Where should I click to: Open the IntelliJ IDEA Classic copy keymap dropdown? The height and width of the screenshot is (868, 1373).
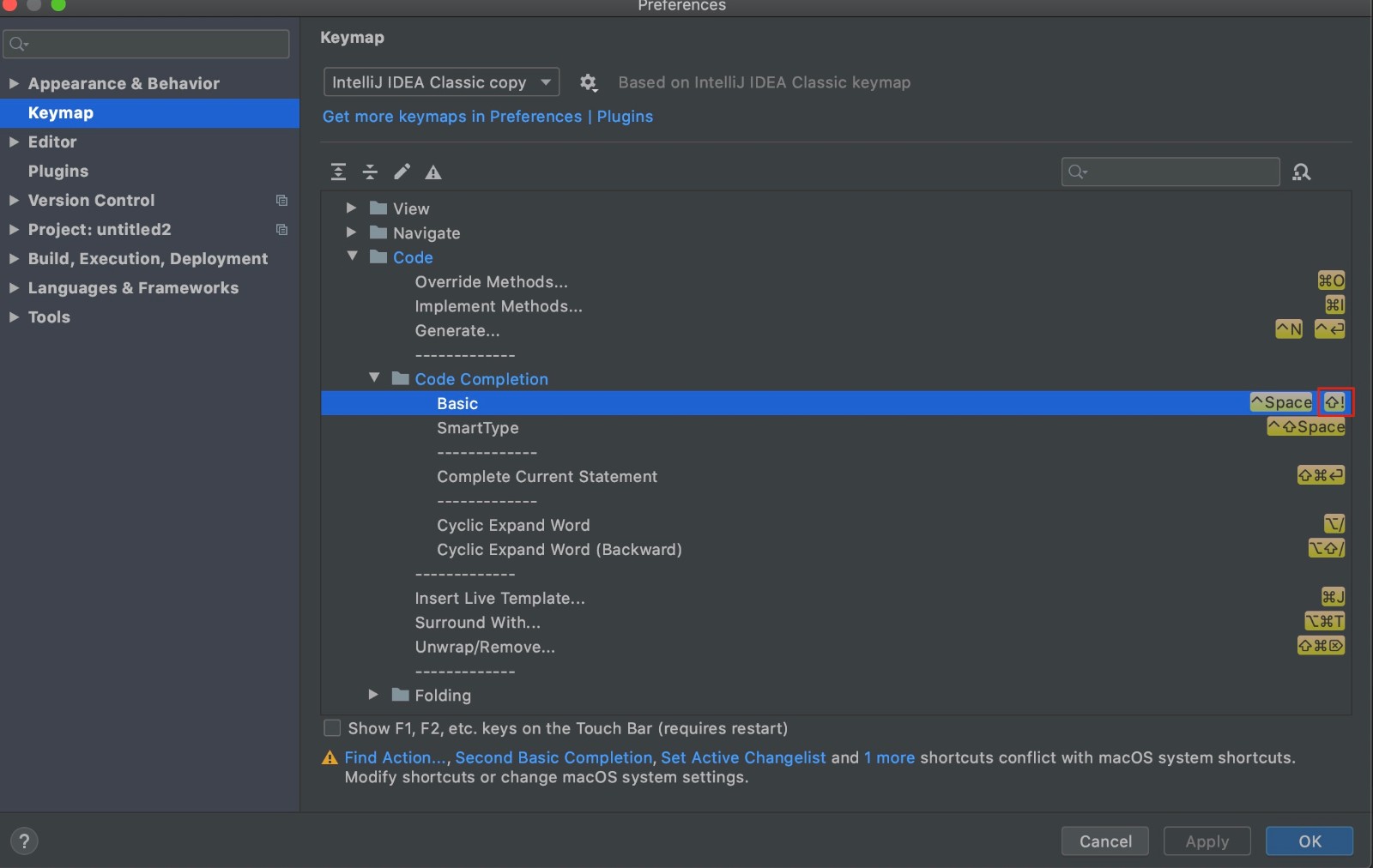pos(441,82)
